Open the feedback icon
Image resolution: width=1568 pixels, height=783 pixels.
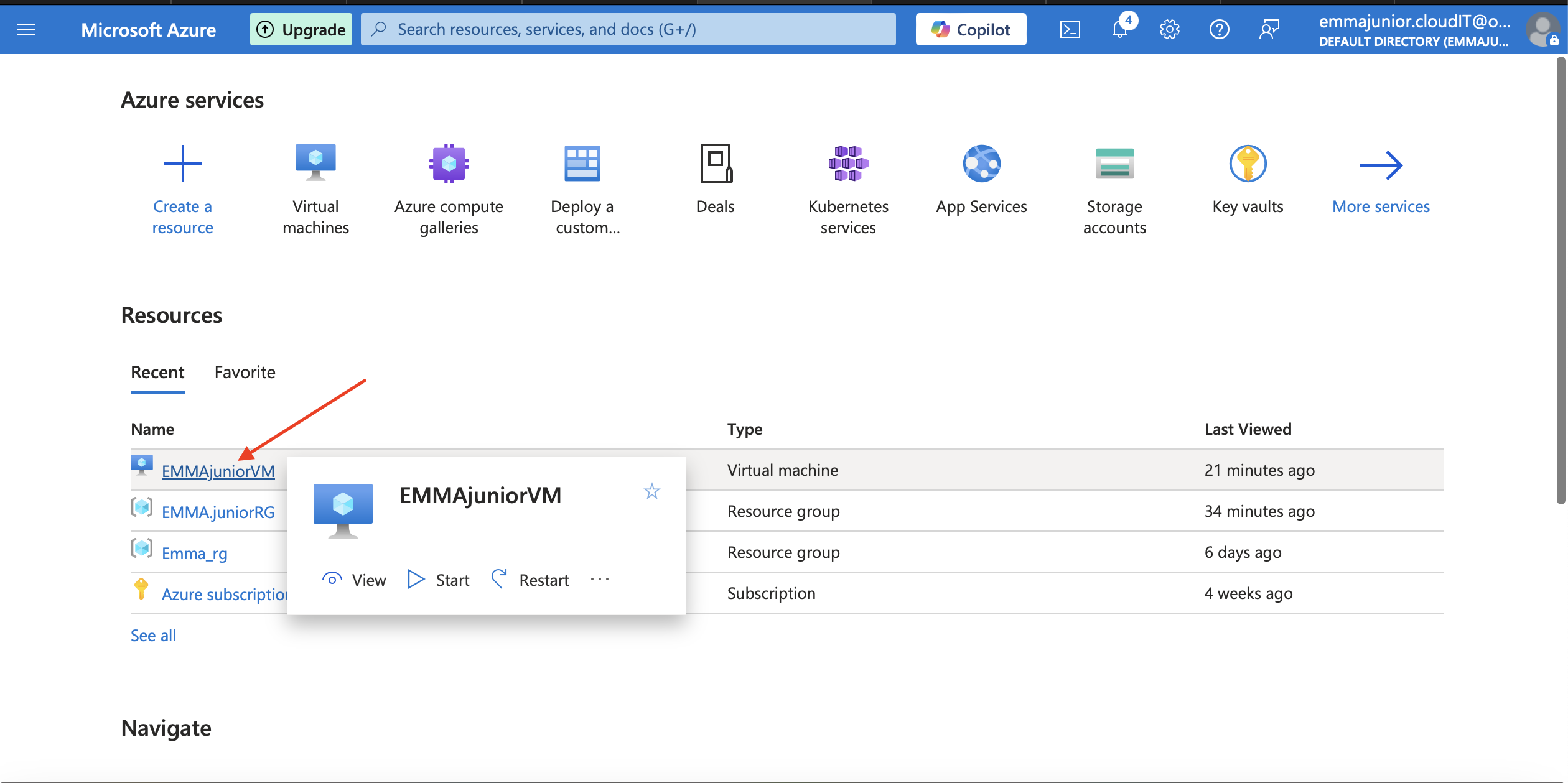1269,29
